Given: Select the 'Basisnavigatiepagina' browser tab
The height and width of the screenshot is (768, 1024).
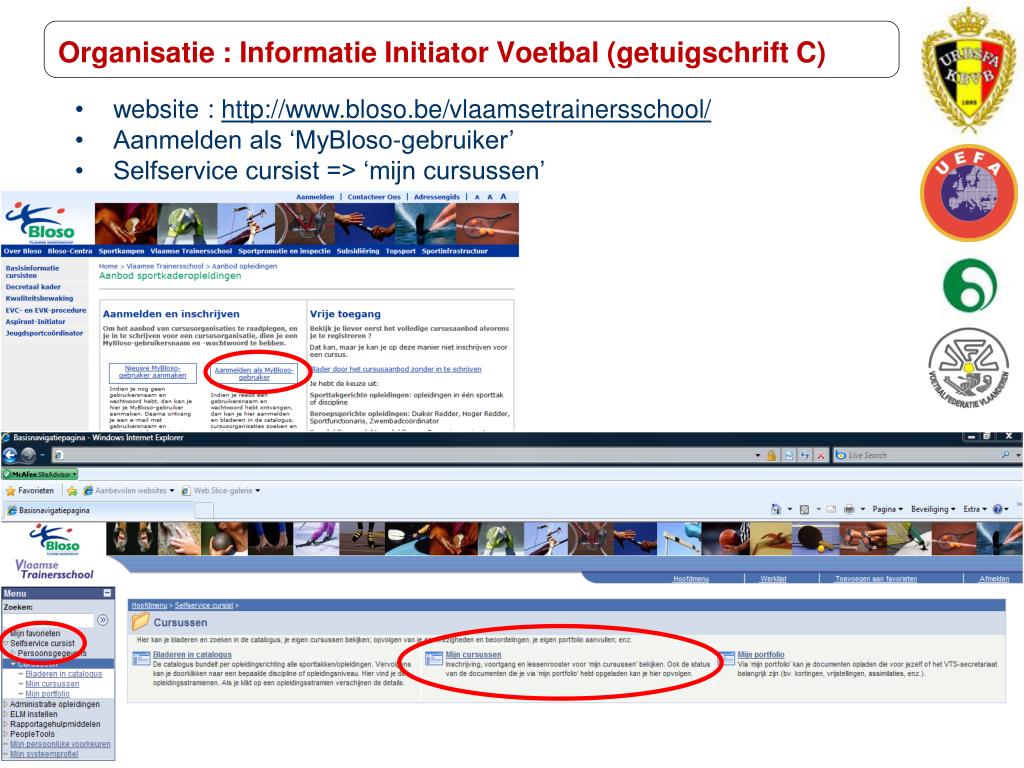Looking at the screenshot, I should [98, 510].
